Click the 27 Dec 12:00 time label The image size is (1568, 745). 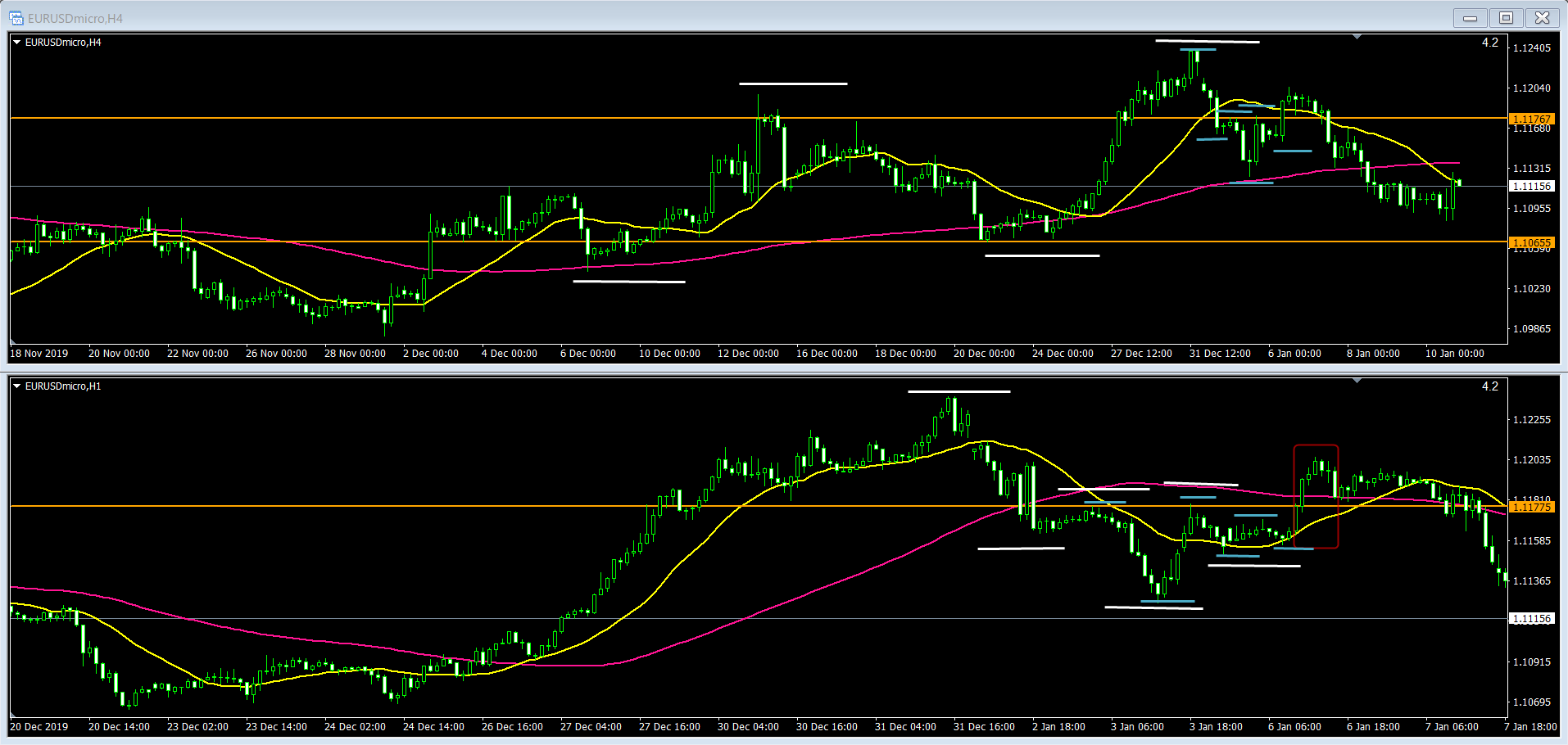[1141, 354]
